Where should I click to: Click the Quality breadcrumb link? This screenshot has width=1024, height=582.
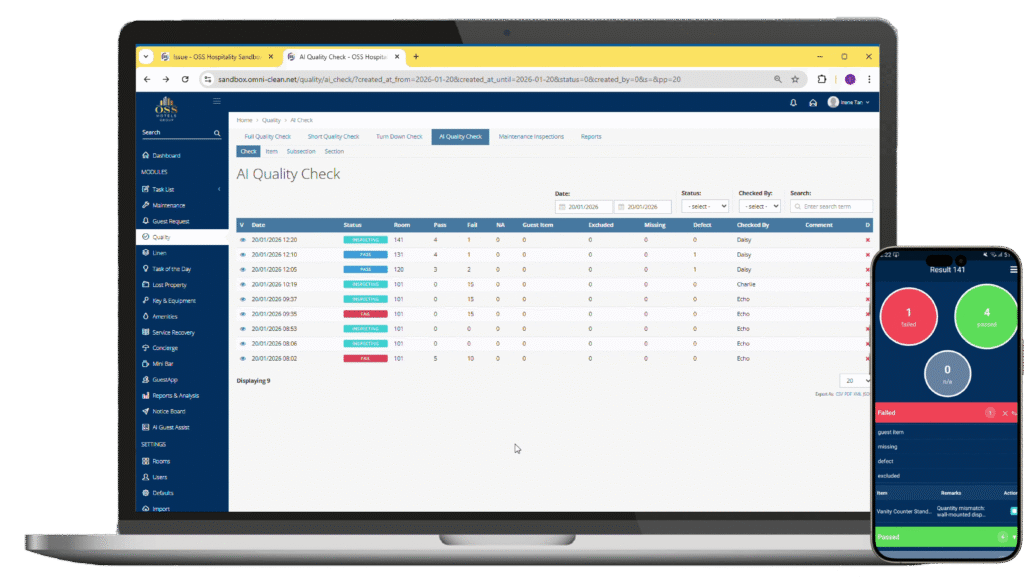(x=271, y=120)
